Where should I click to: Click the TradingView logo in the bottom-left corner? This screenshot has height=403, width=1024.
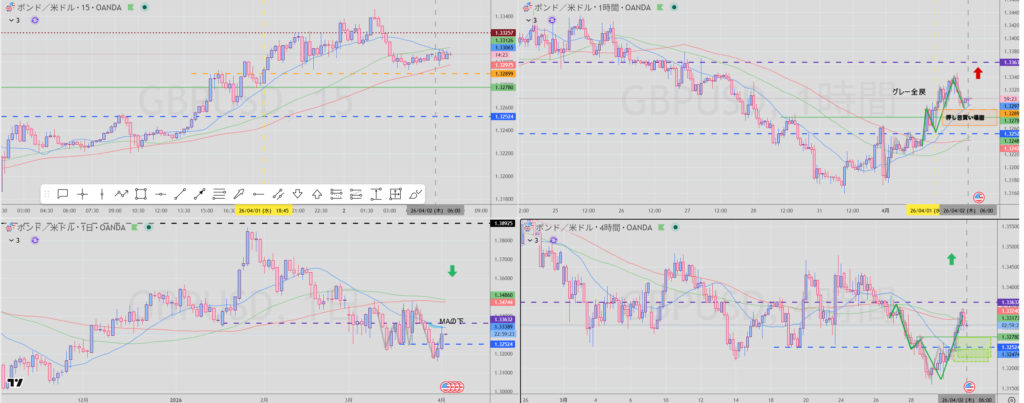15,382
